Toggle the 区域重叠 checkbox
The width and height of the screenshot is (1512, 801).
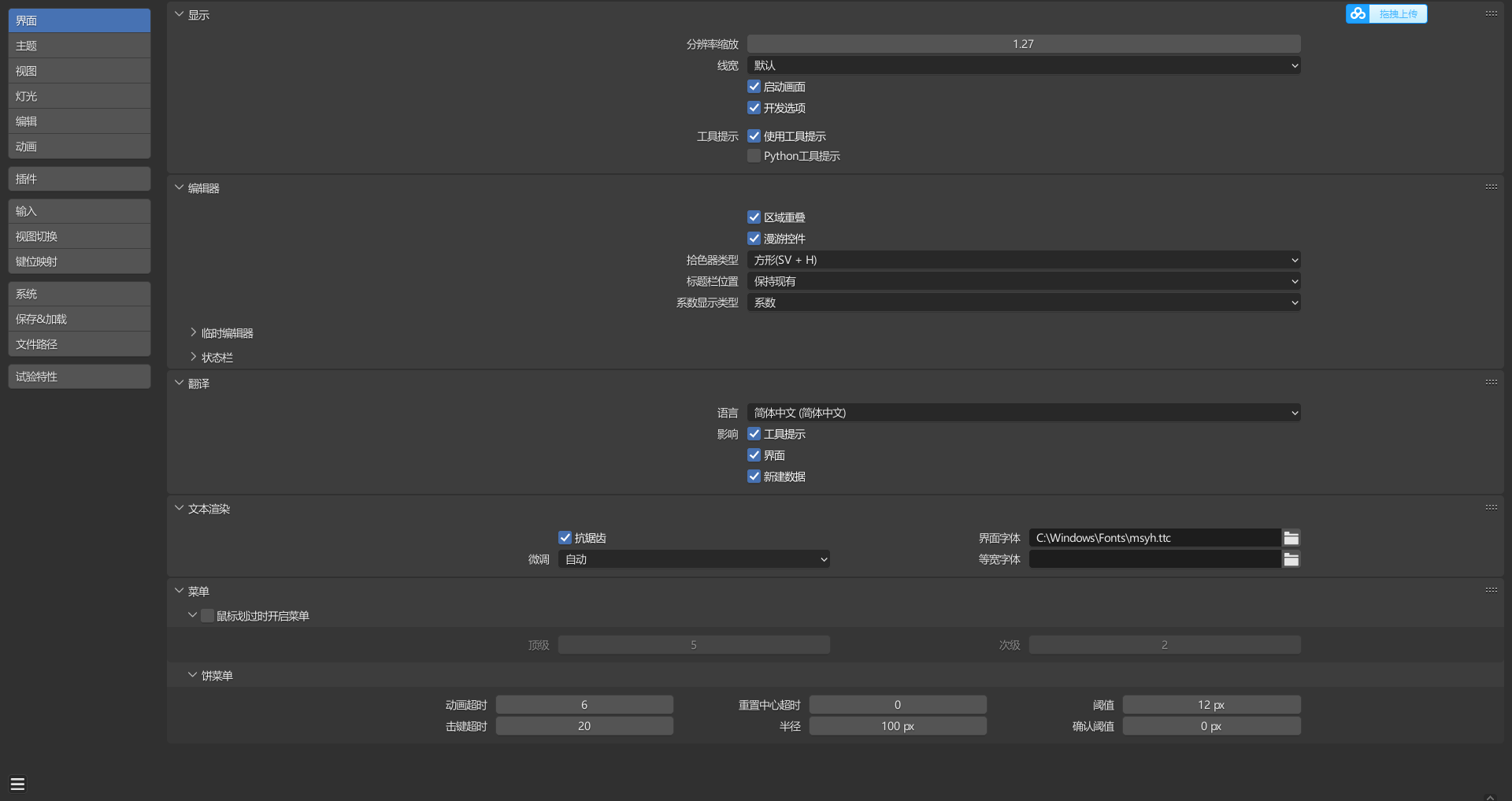click(754, 217)
